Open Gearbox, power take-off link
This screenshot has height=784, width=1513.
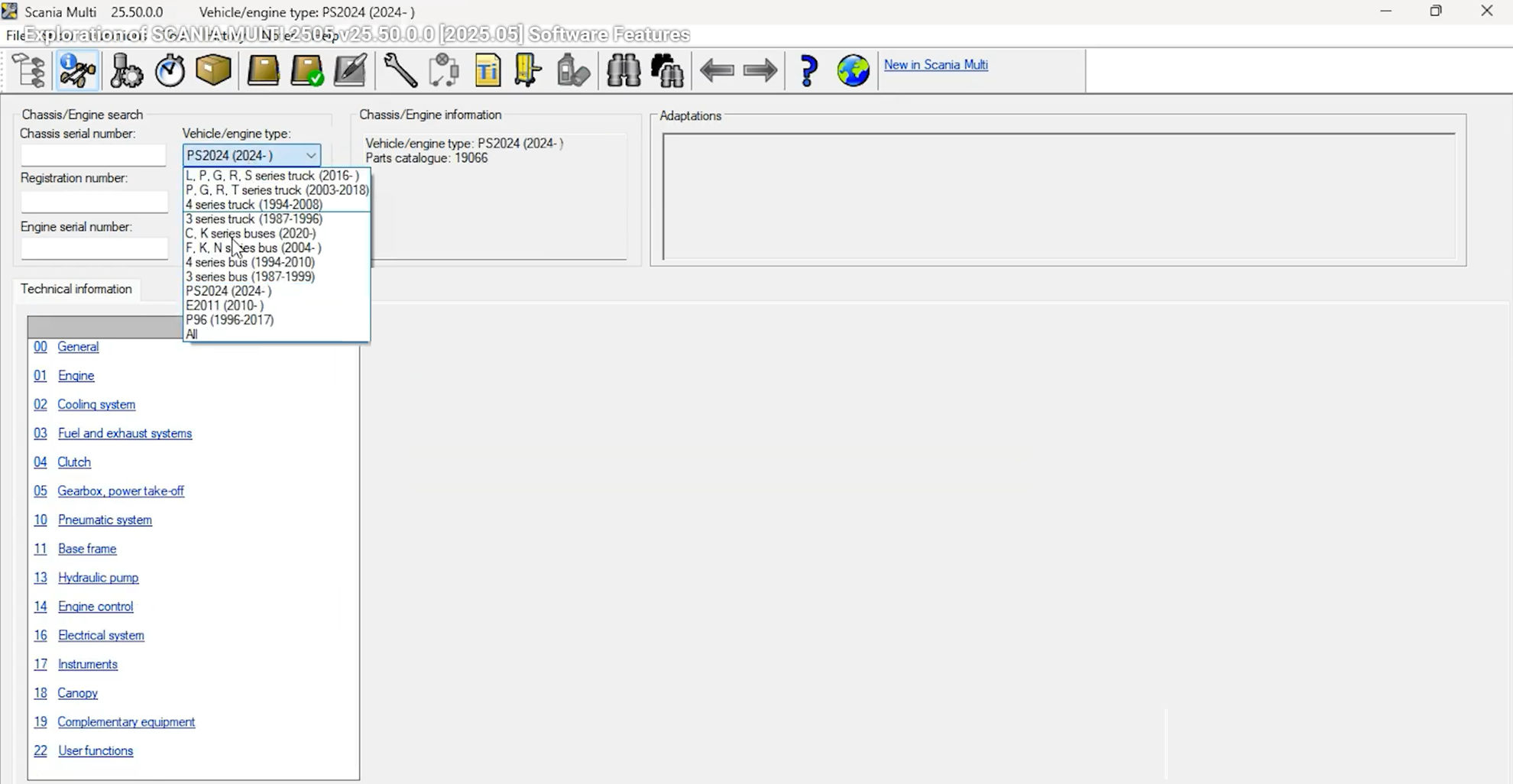[x=121, y=491]
